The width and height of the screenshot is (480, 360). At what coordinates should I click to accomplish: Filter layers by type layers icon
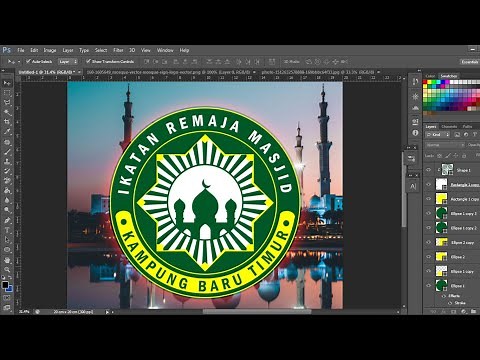[475, 135]
